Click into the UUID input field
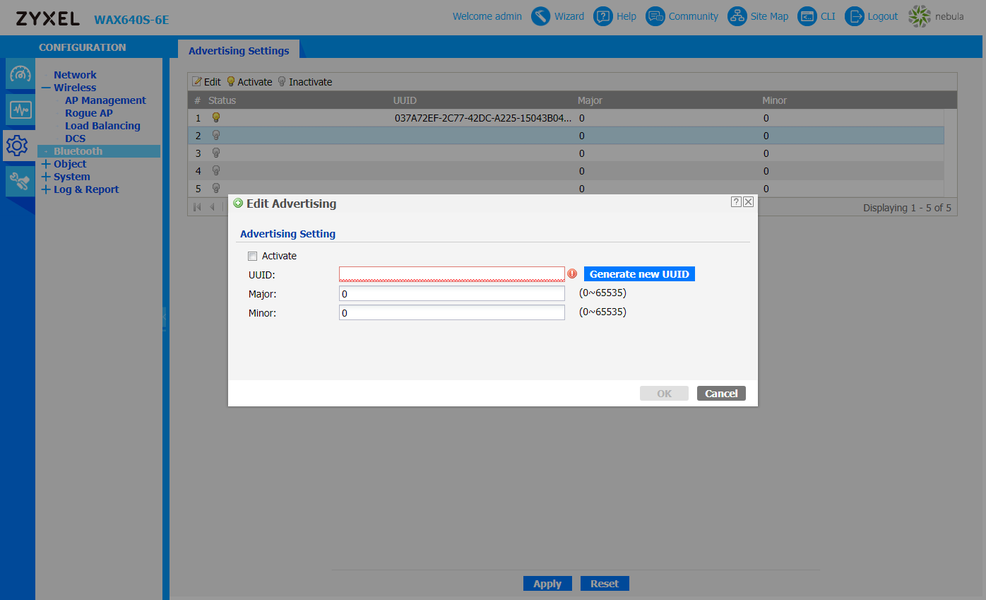The image size is (986, 600). [451, 274]
